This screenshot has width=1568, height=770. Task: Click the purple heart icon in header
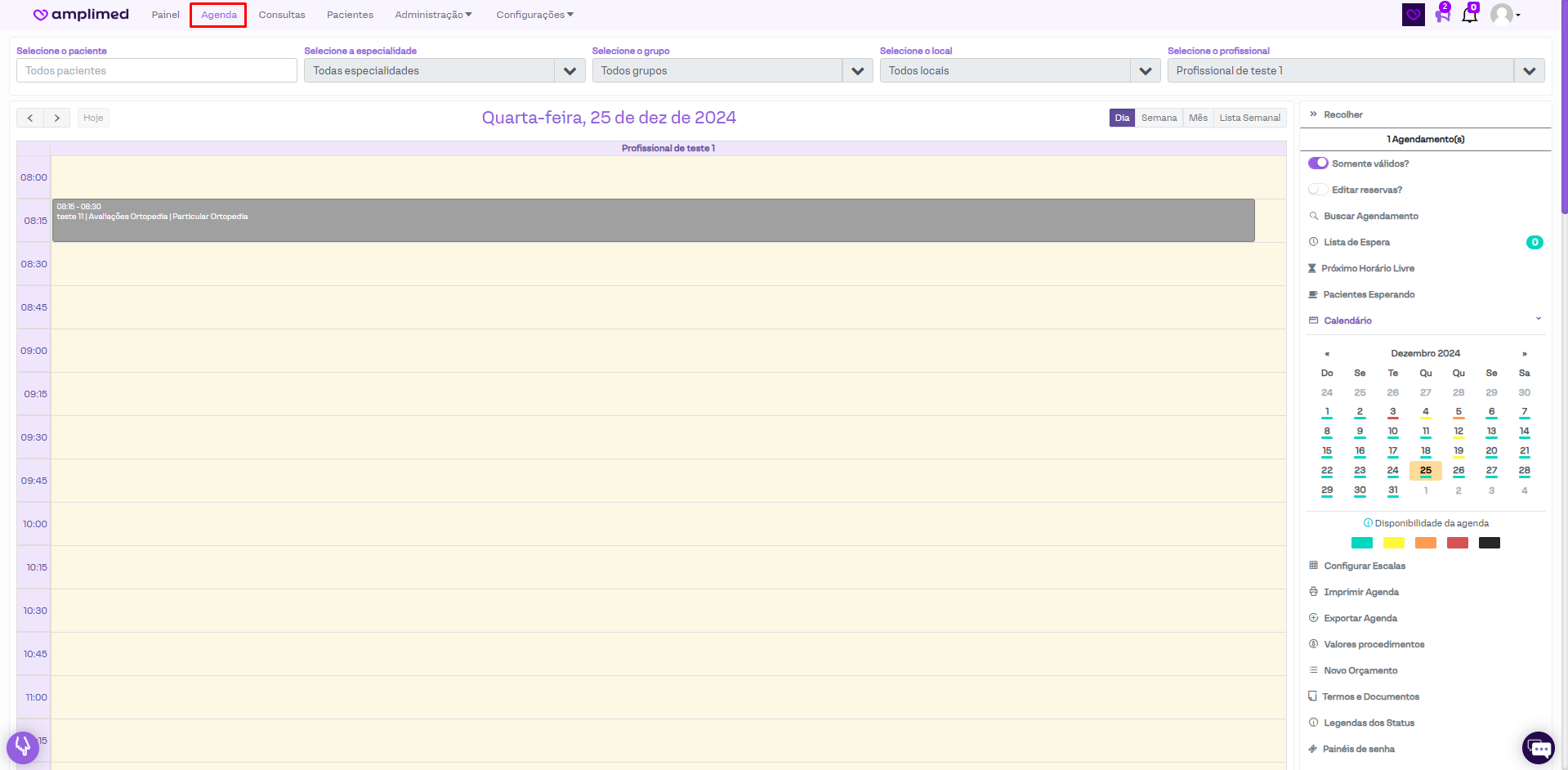1413,15
